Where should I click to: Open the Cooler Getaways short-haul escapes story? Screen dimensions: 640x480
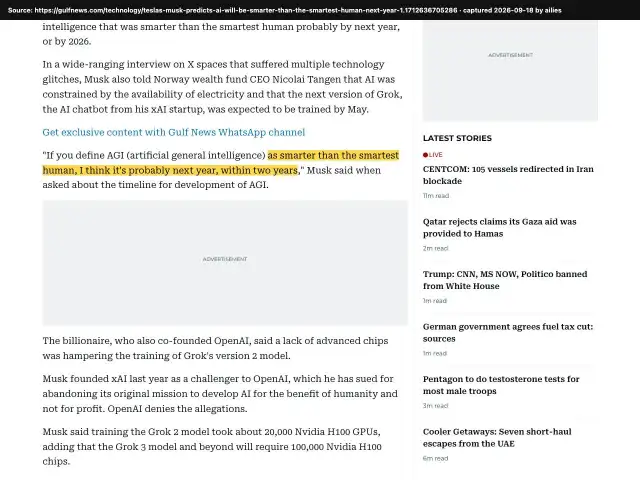497,438
